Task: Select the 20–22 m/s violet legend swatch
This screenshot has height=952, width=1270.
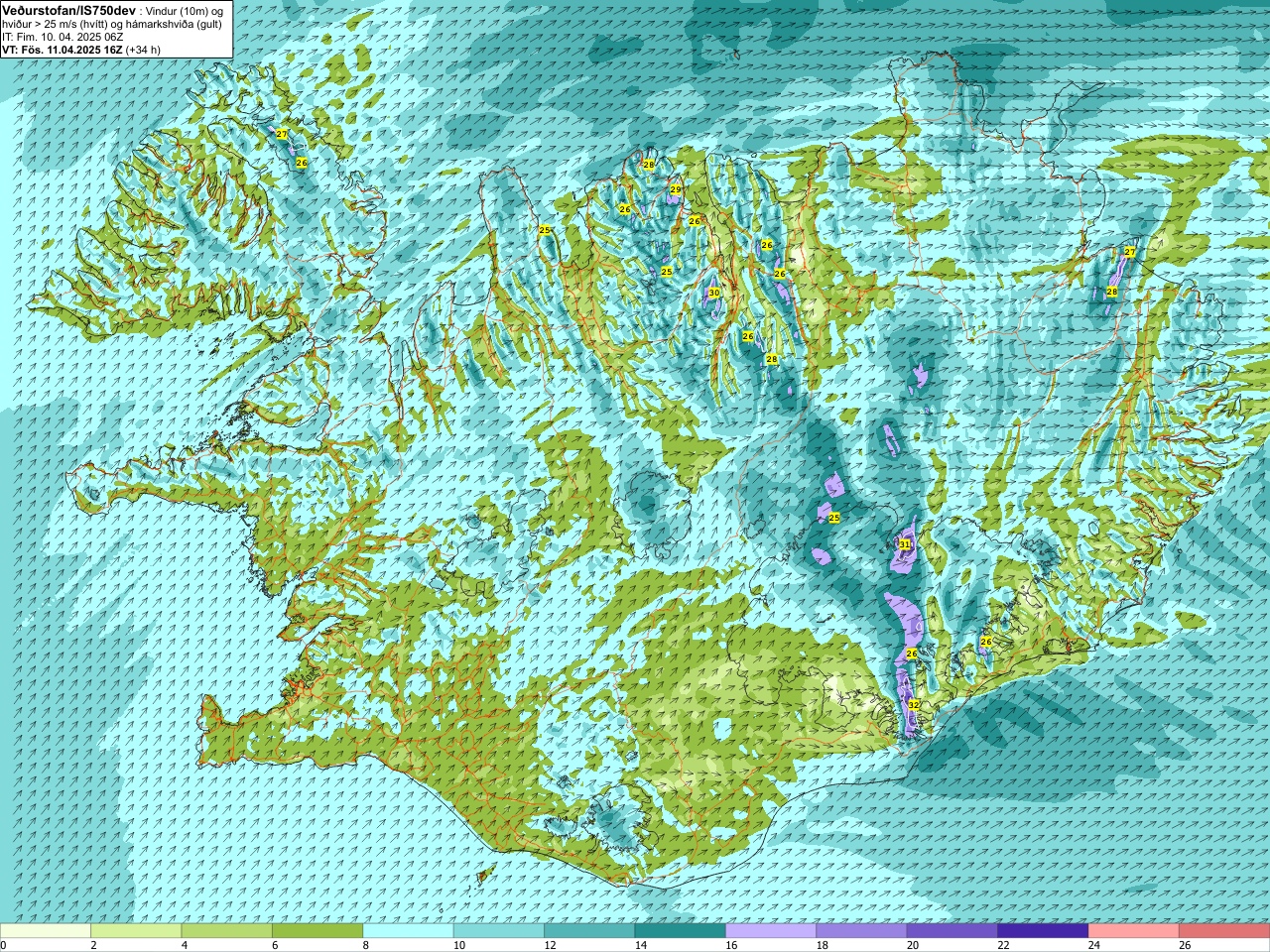Action: click(x=952, y=931)
